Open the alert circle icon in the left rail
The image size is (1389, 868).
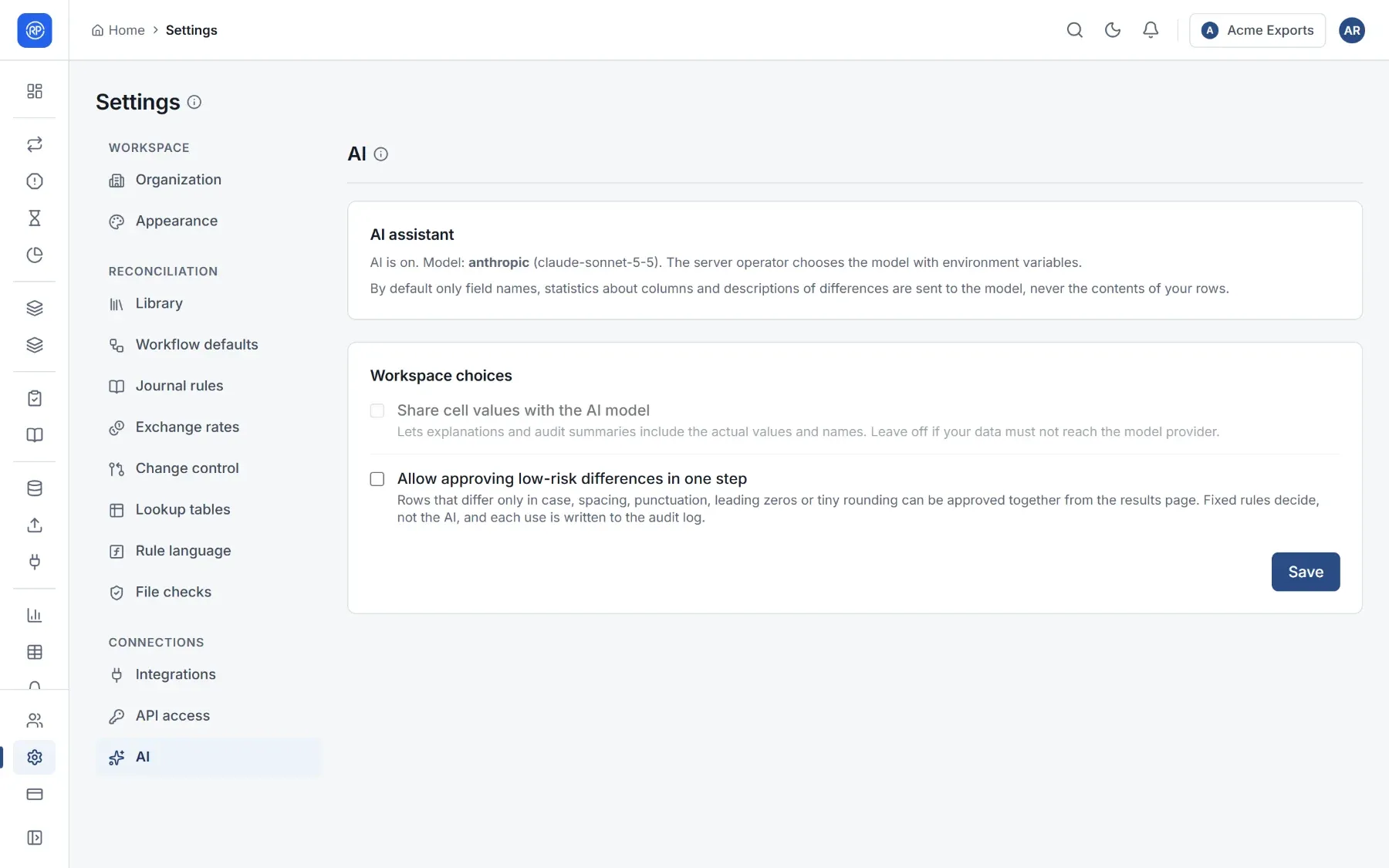coord(35,181)
